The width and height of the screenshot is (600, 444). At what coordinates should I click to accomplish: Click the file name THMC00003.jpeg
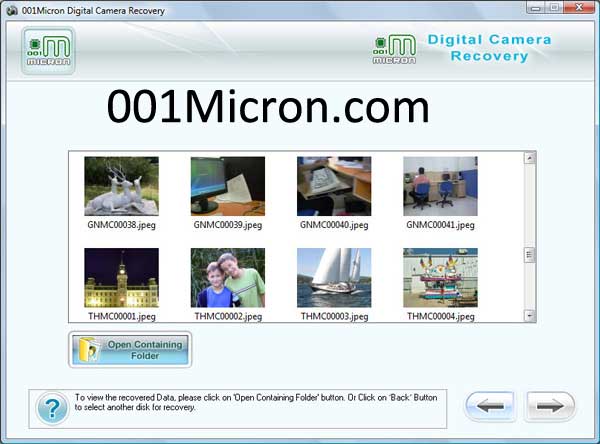point(334,317)
